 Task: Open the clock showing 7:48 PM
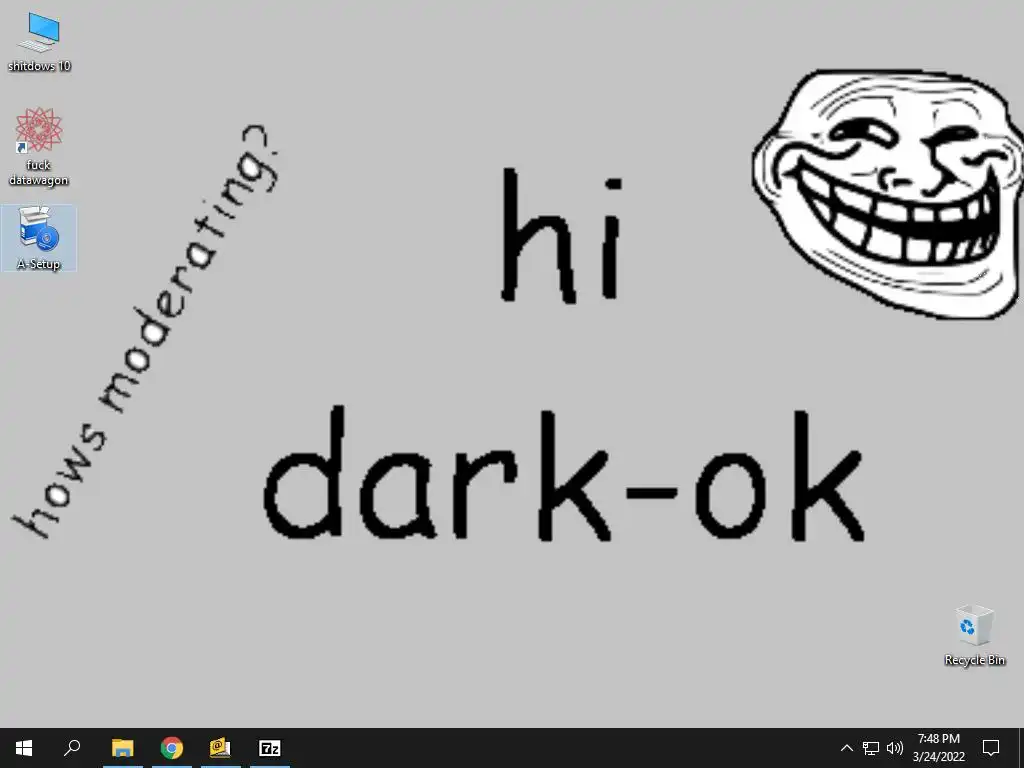click(938, 748)
